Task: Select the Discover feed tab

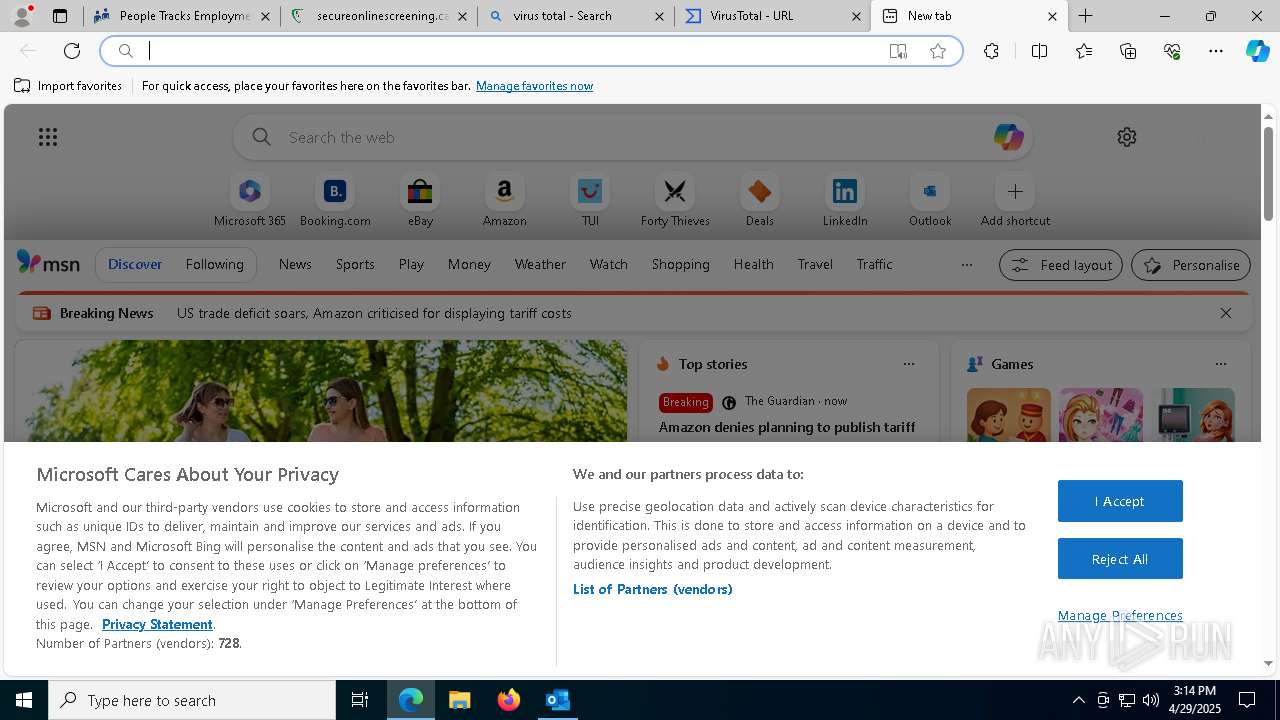Action: tap(135, 264)
